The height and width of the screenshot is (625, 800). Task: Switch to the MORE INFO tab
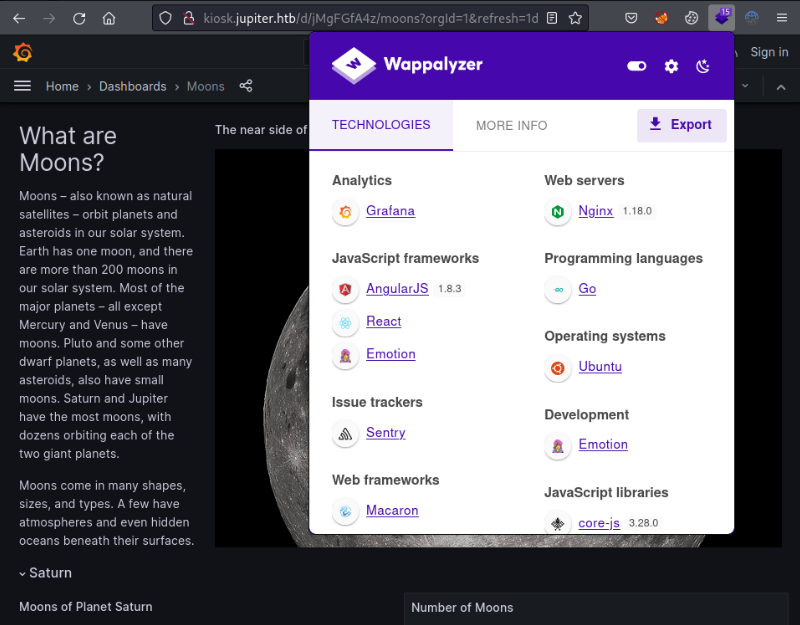[x=511, y=126]
